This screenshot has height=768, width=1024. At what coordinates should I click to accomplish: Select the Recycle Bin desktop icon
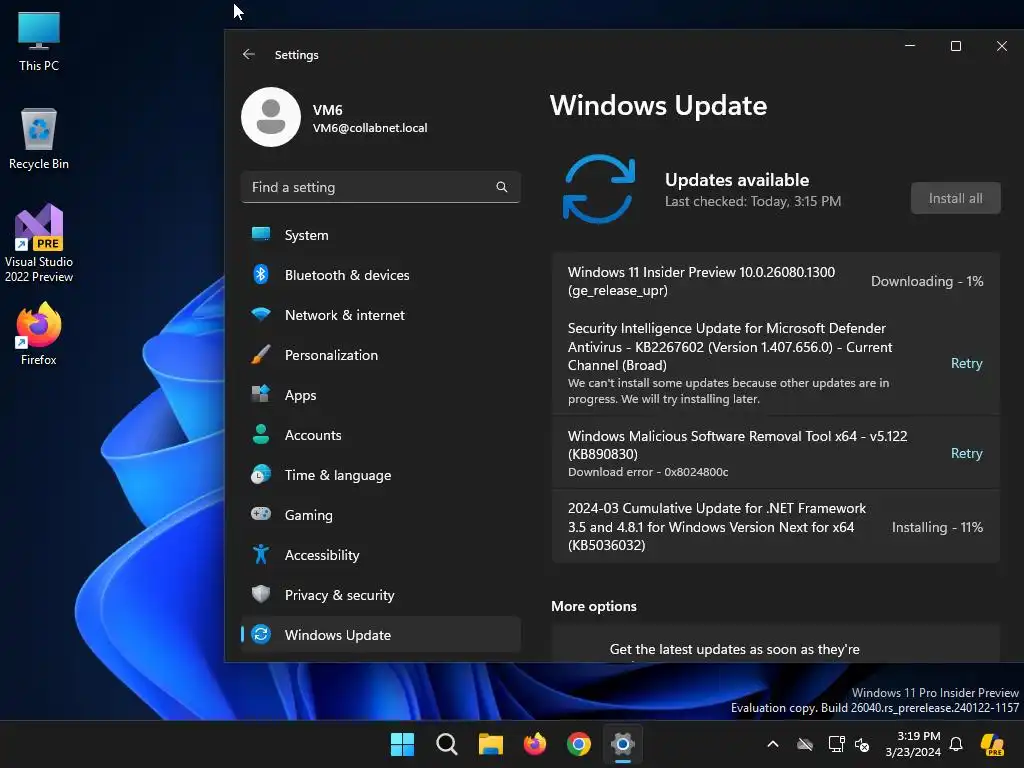coord(39,139)
